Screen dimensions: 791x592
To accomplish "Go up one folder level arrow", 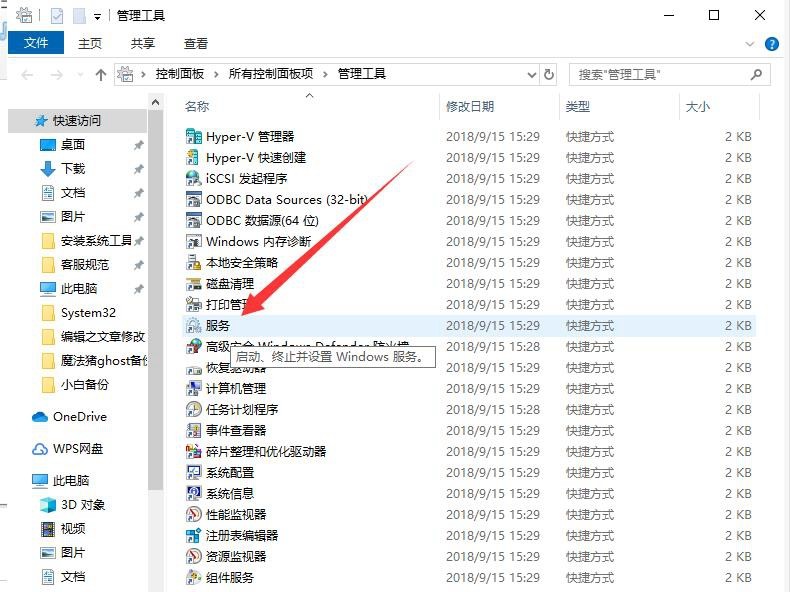I will (101, 75).
